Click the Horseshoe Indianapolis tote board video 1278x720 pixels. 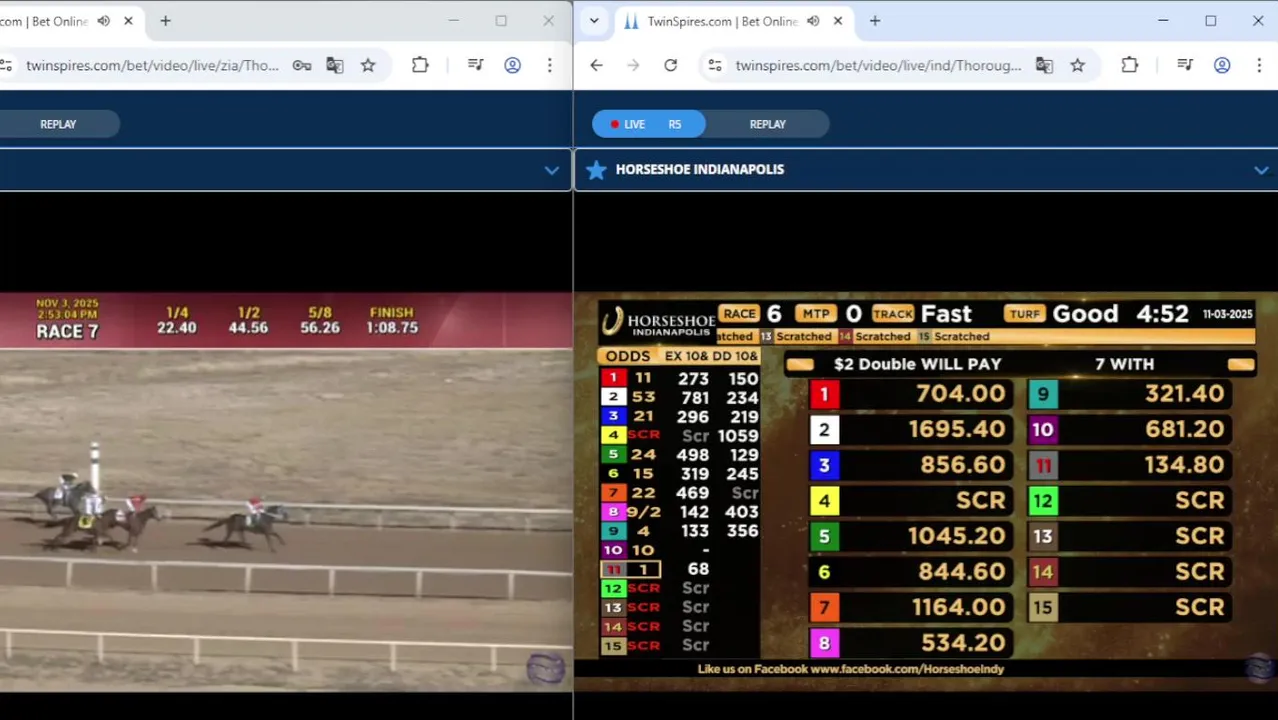click(926, 492)
